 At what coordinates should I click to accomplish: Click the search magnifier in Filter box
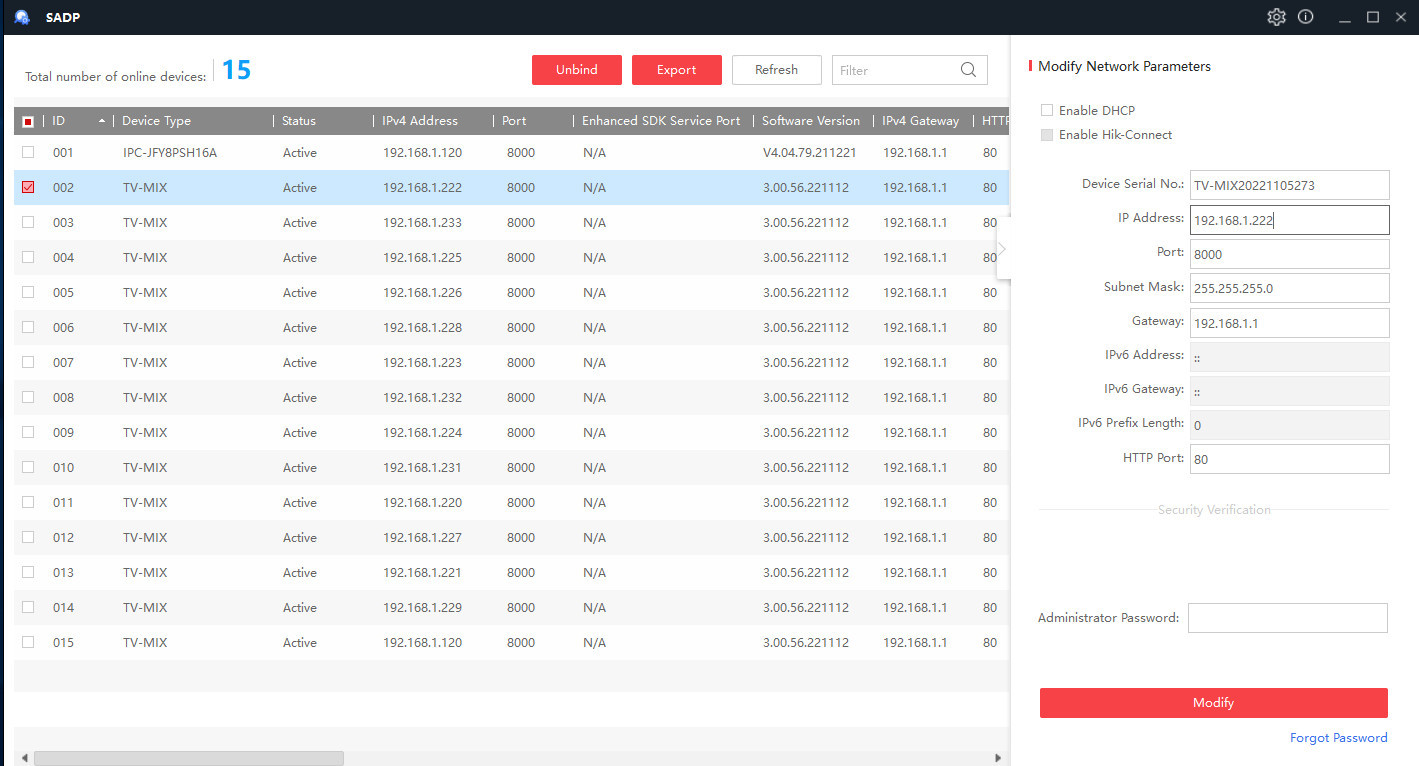(968, 70)
